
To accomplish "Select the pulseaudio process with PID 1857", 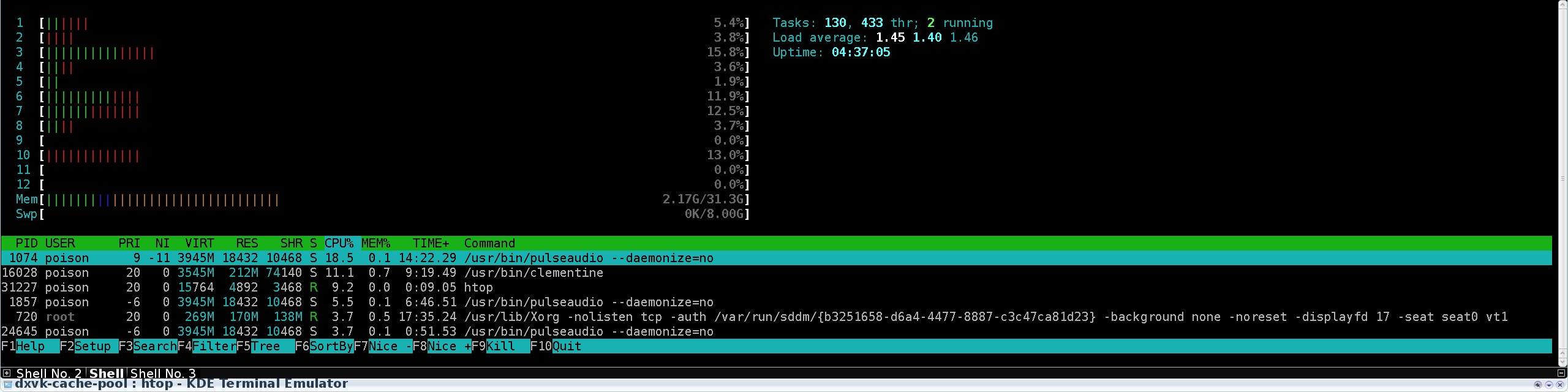I will coord(776,302).
